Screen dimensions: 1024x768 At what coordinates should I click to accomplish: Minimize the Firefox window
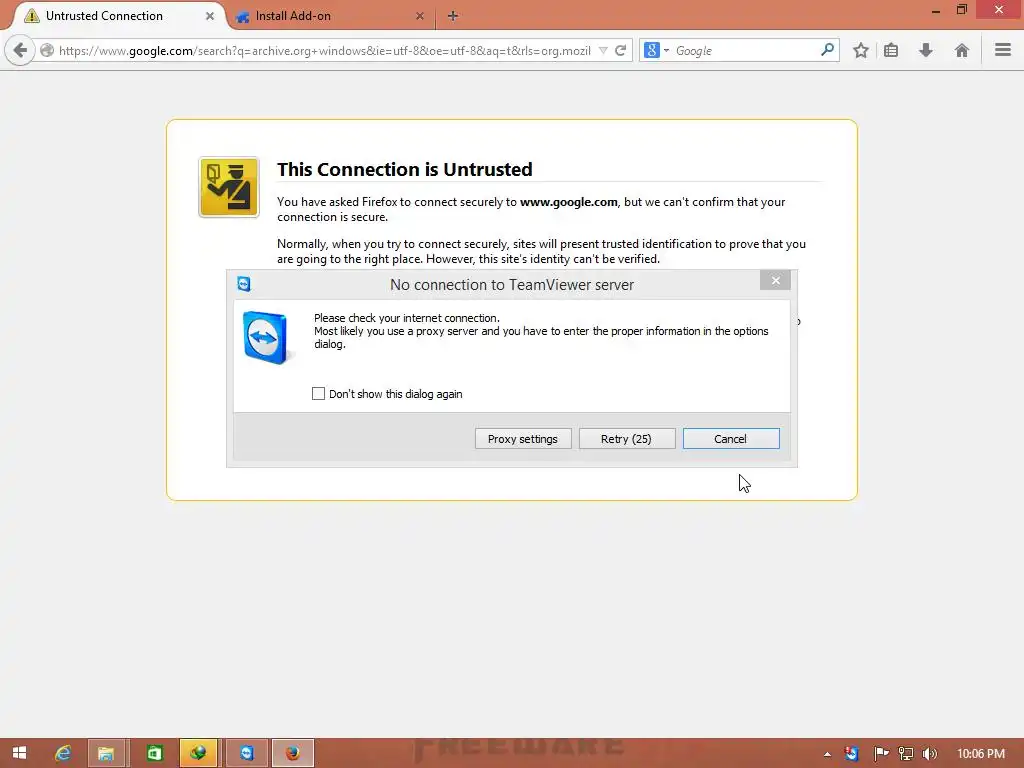coord(936,10)
